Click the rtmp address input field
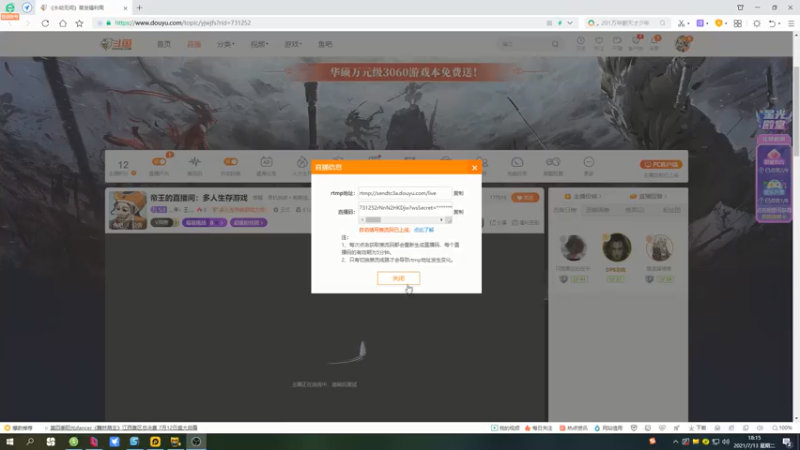Screen dimensions: 800x450 [405, 193]
